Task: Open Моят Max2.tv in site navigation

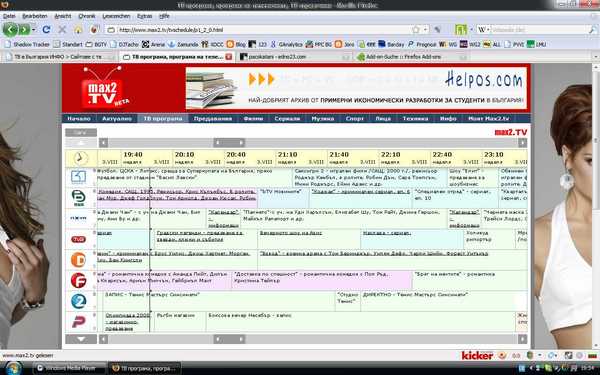Action: click(489, 119)
